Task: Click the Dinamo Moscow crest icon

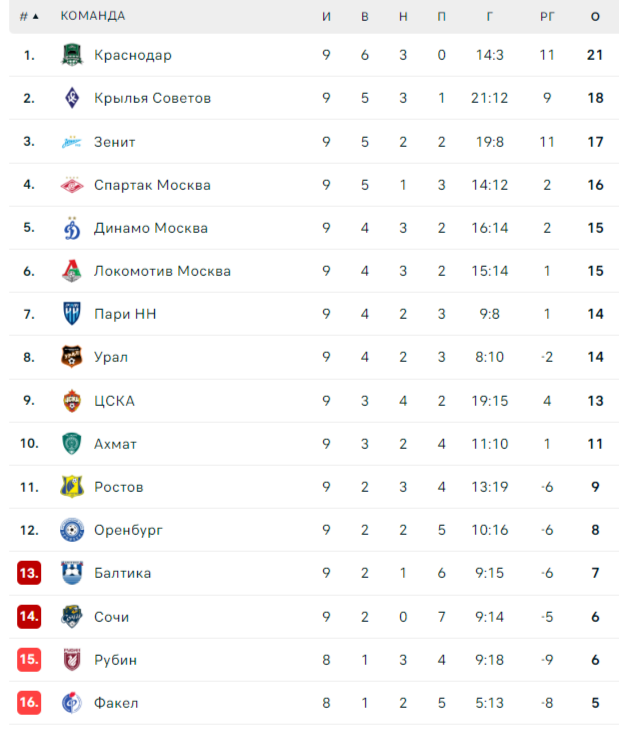Action: pyautogui.click(x=72, y=228)
